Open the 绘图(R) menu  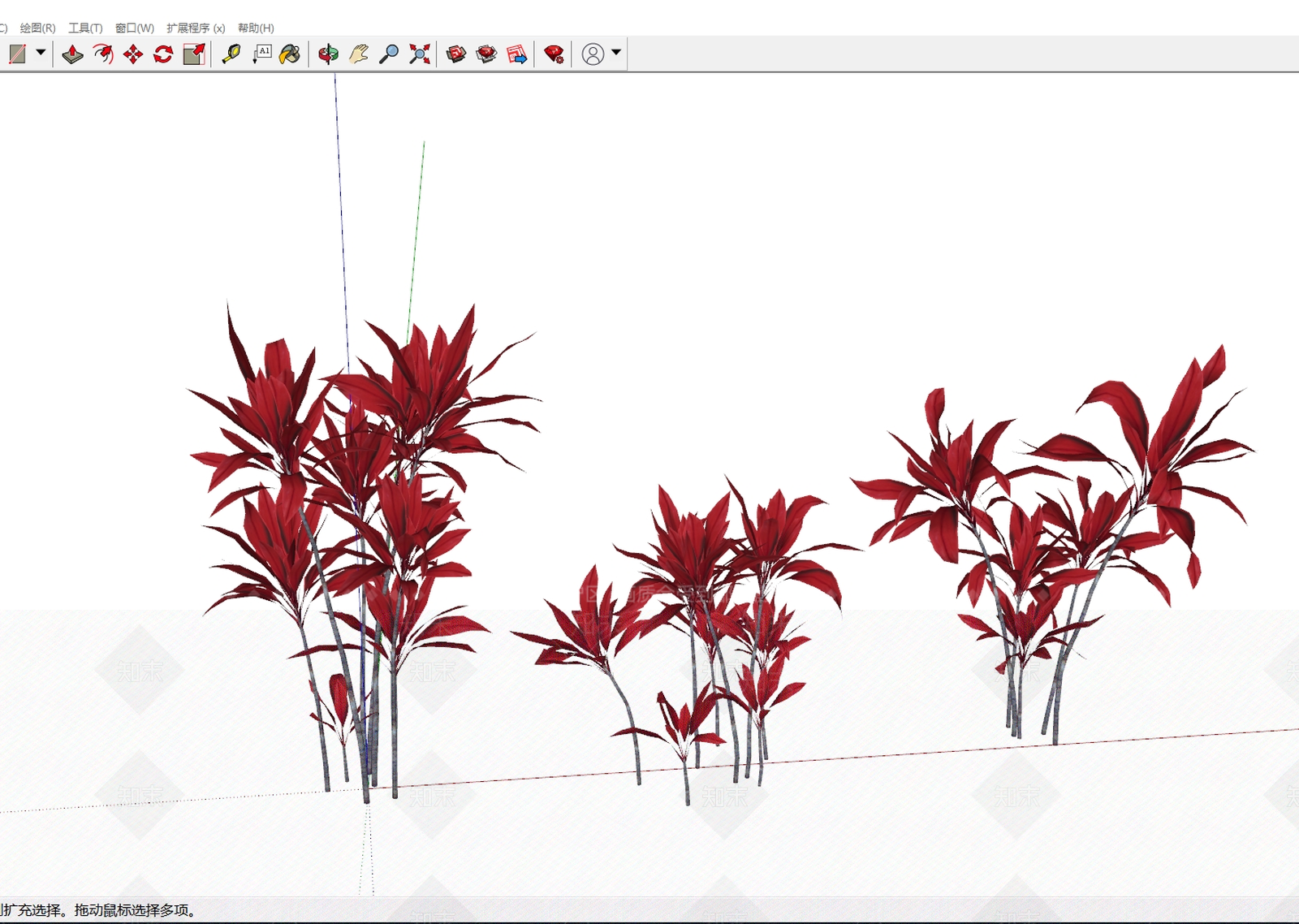coord(37,28)
